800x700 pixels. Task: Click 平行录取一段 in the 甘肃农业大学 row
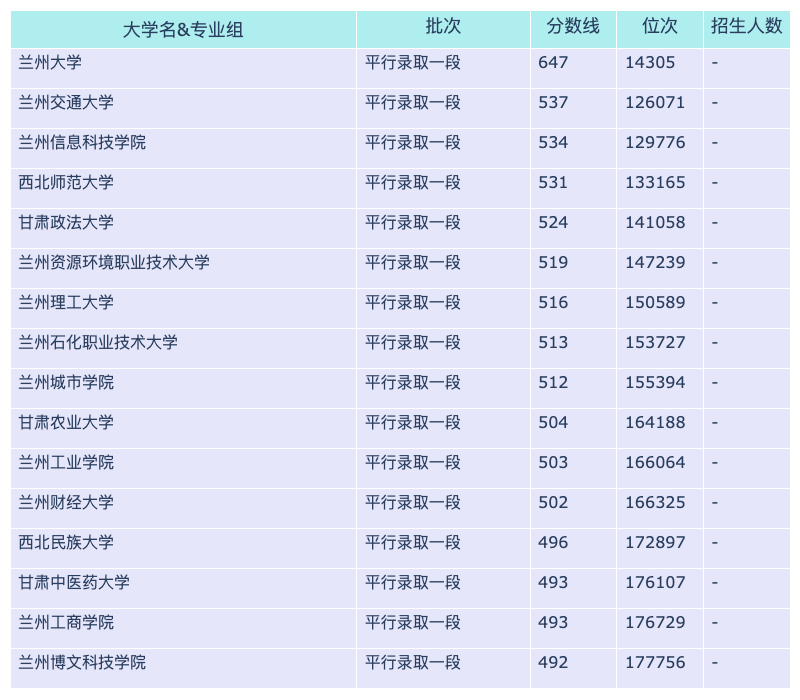coord(413,422)
